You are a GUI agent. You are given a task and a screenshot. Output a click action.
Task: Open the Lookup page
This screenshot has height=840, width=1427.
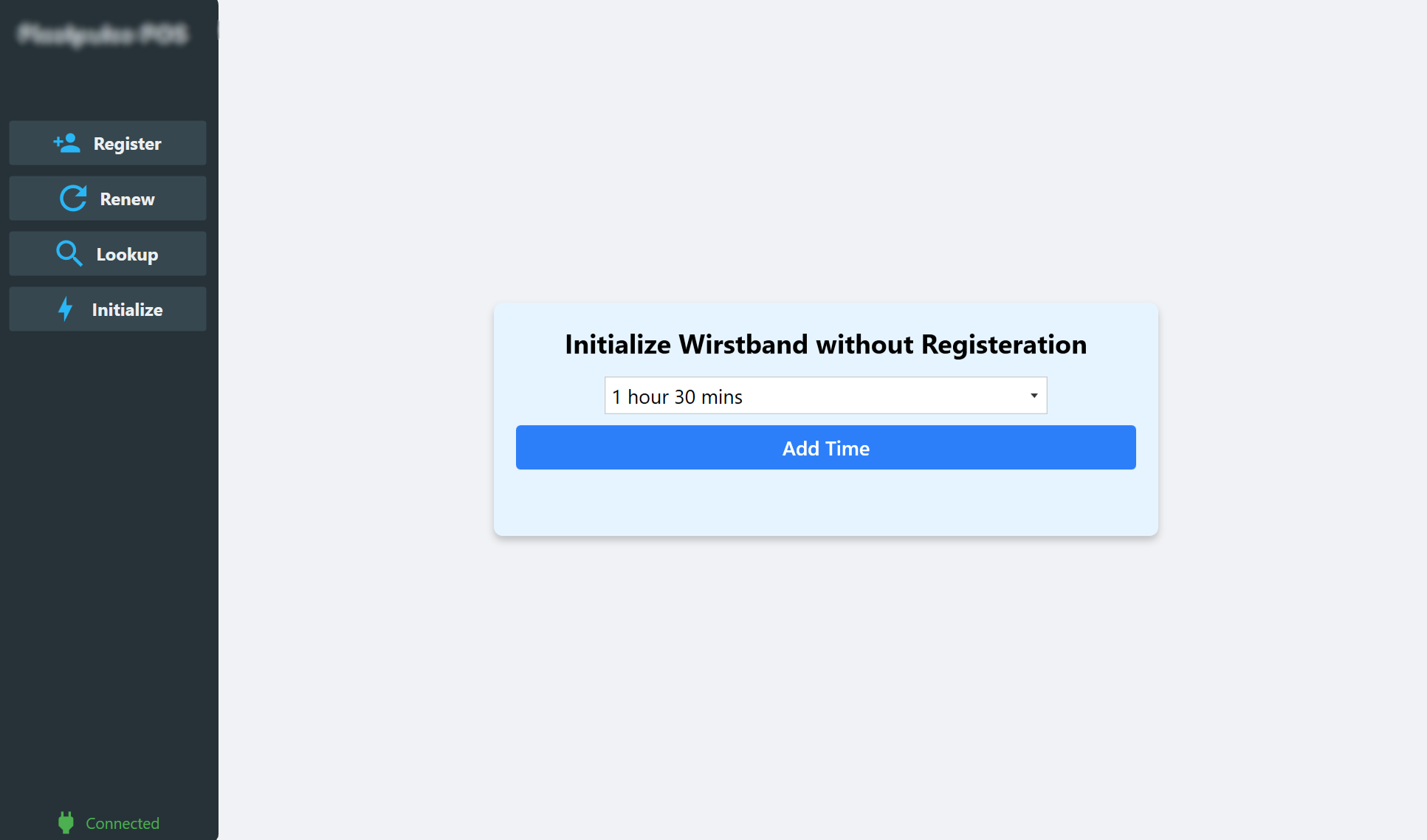107,253
